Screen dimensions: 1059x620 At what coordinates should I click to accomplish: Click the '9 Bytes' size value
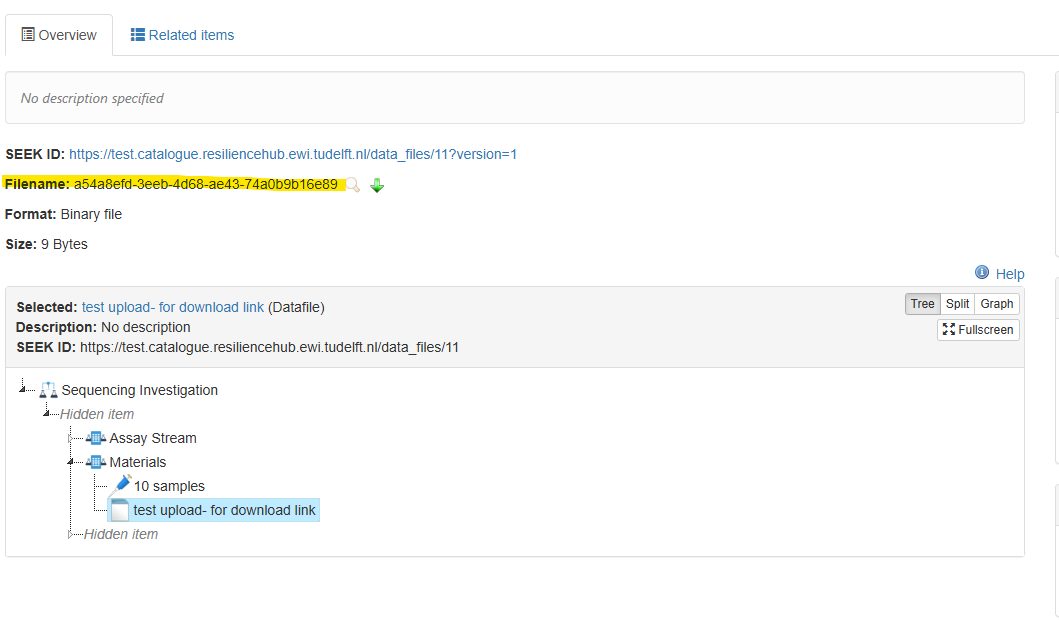point(64,244)
